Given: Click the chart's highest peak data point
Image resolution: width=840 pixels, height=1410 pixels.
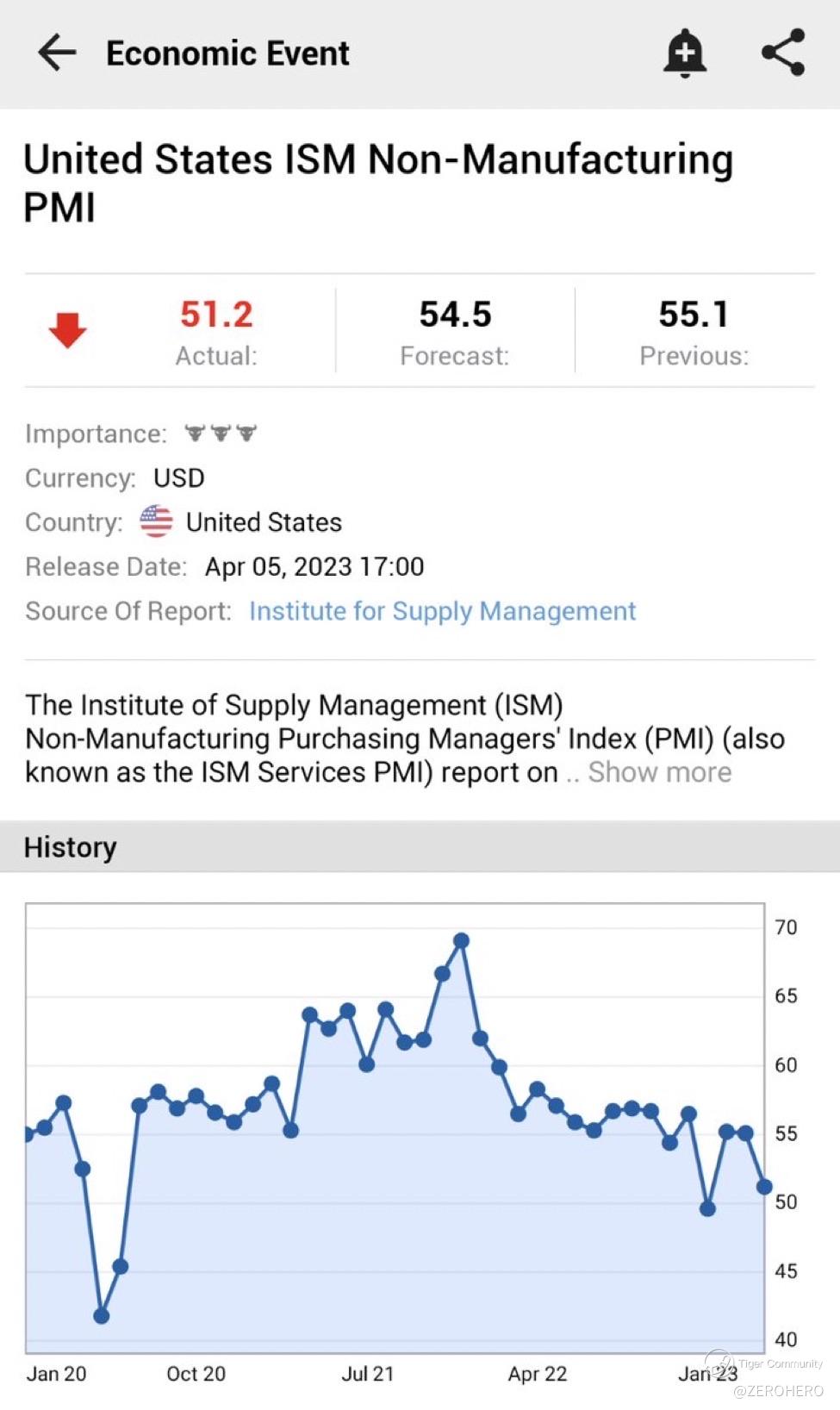Looking at the screenshot, I should tap(461, 940).
